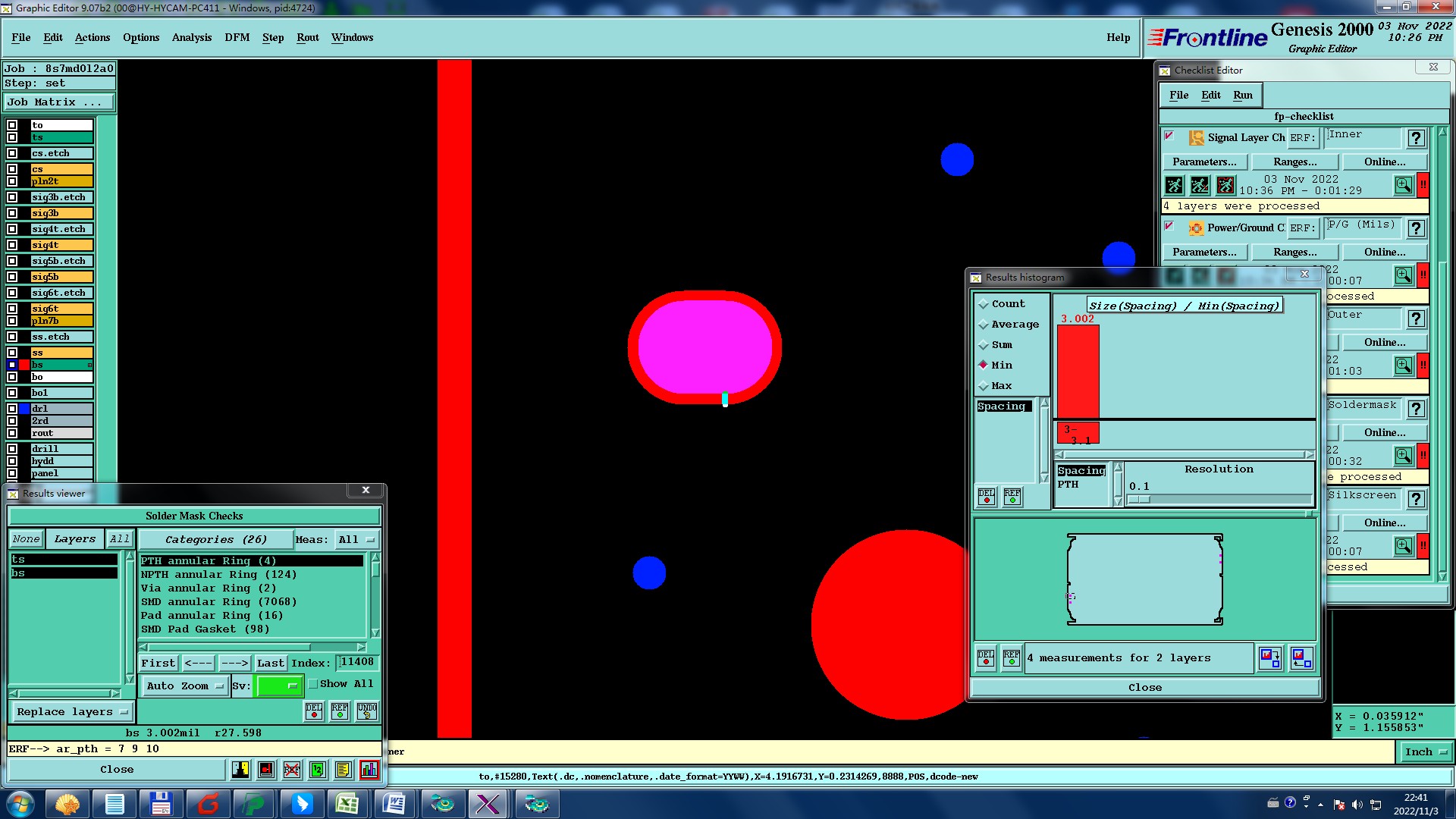Image resolution: width=1456 pixels, height=819 pixels.
Task: Click the black-yellow silhouette icon in Results viewer
Action: (x=240, y=770)
